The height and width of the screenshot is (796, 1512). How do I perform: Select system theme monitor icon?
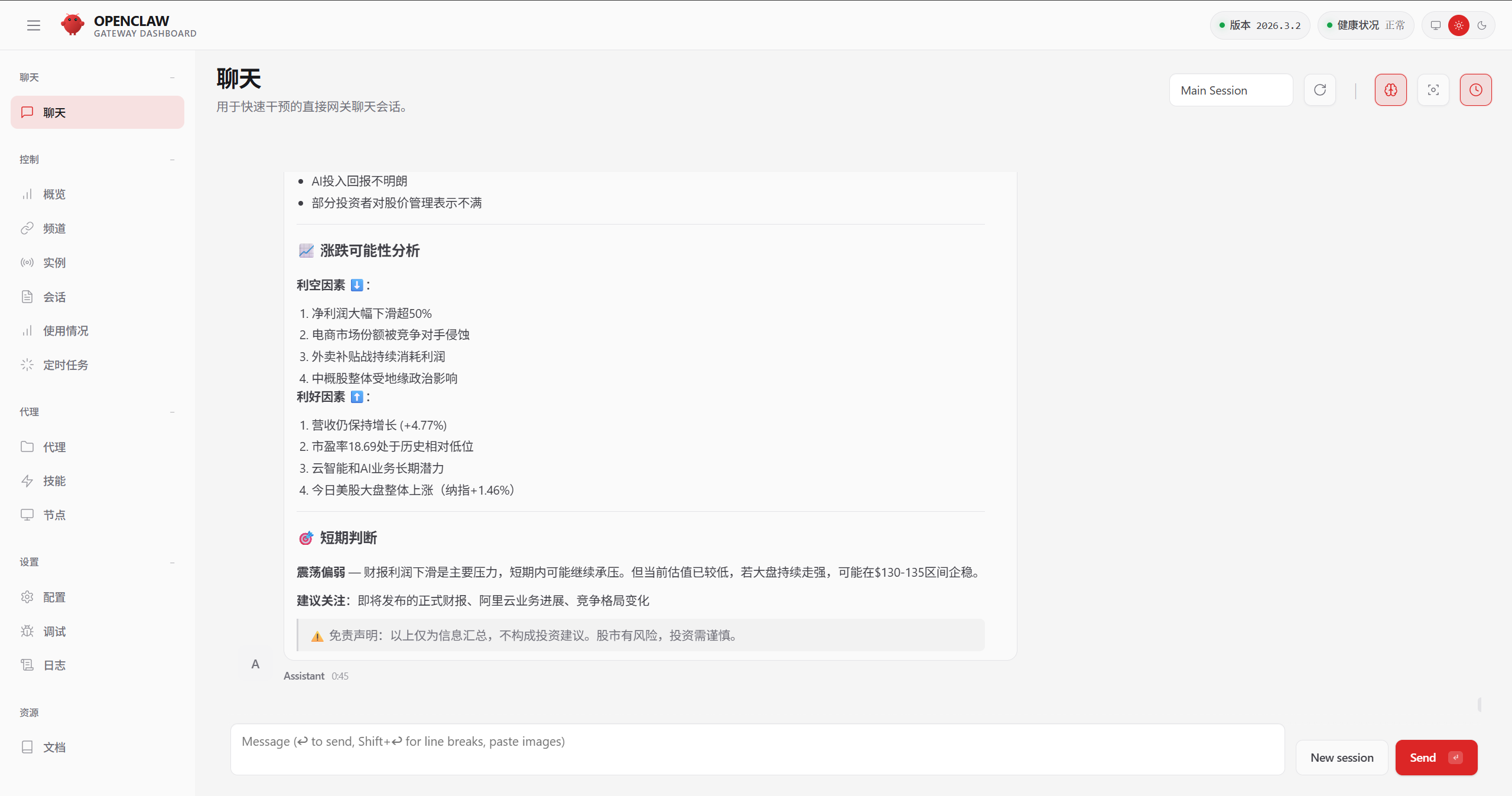pos(1436,25)
